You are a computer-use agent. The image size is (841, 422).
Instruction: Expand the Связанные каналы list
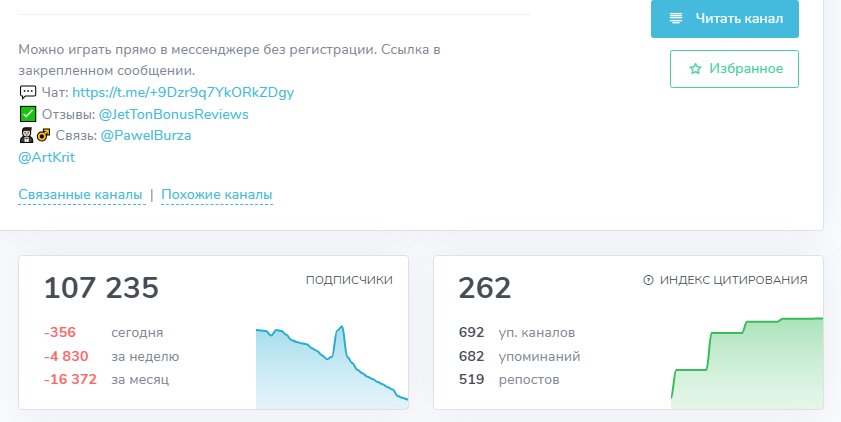pyautogui.click(x=80, y=195)
